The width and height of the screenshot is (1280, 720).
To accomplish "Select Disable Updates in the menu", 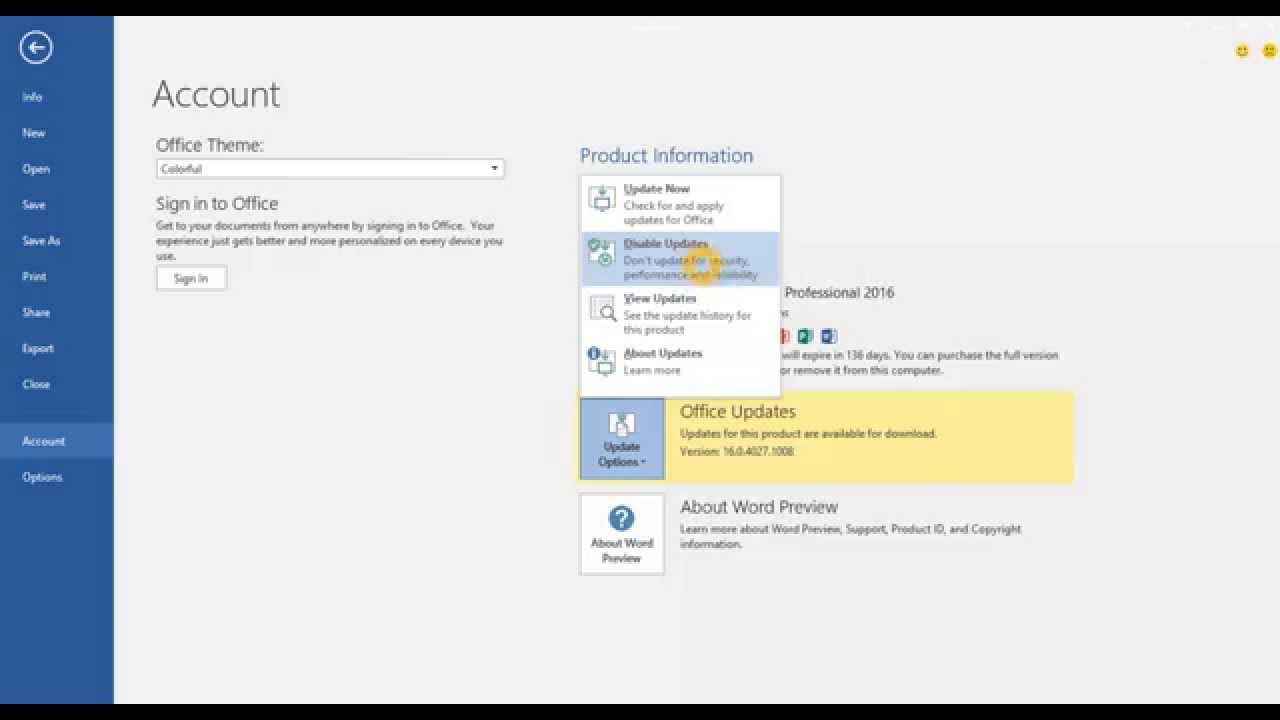I will point(680,259).
